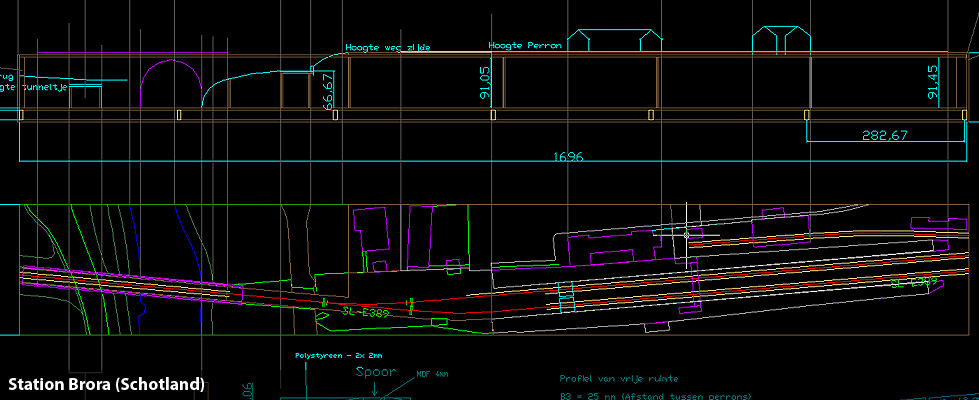Click the crosshair cursor pickbox
This screenshot has height=400, width=979.
[x=687, y=235]
